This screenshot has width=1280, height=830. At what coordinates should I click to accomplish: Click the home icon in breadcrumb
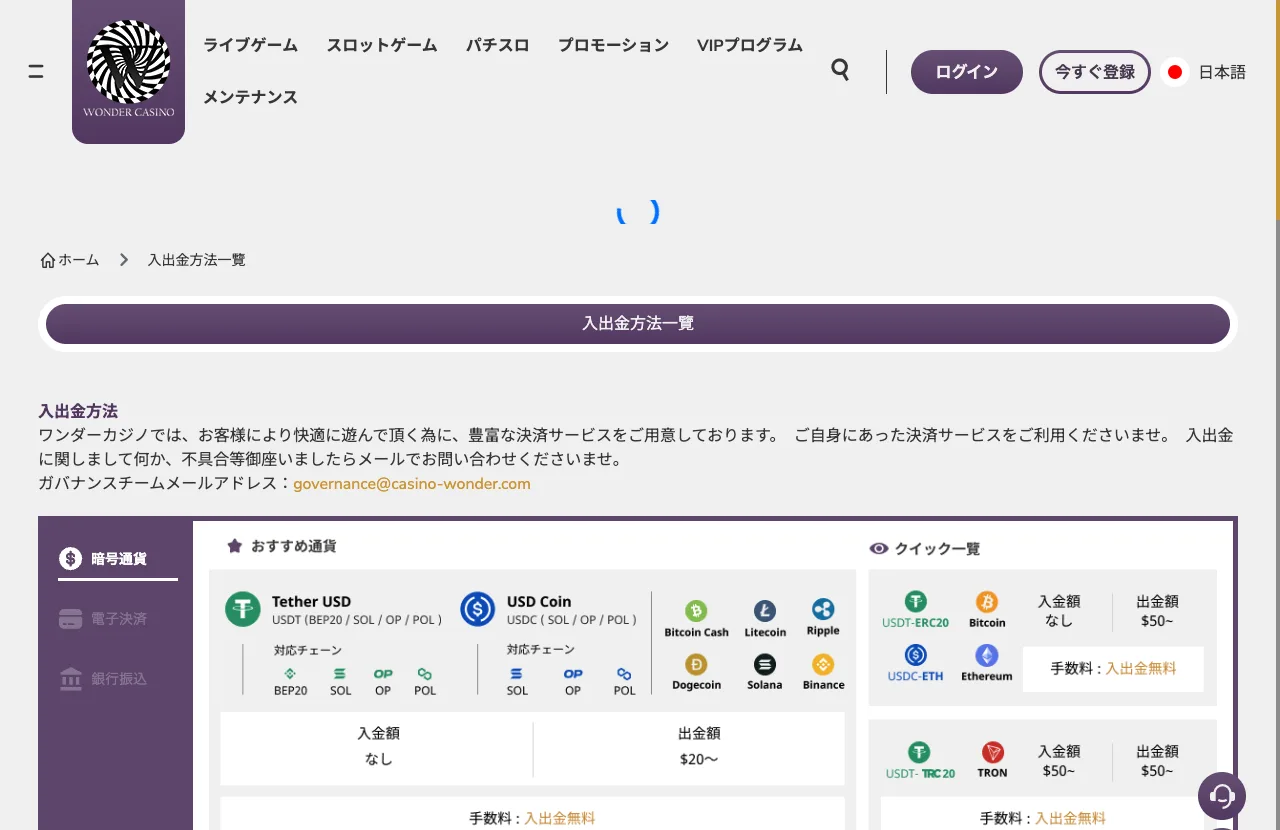[x=48, y=260]
